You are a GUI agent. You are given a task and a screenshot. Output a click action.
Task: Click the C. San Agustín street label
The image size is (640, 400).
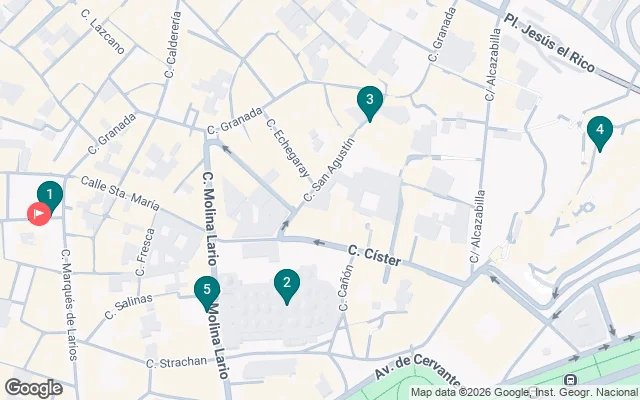pyautogui.click(x=330, y=169)
